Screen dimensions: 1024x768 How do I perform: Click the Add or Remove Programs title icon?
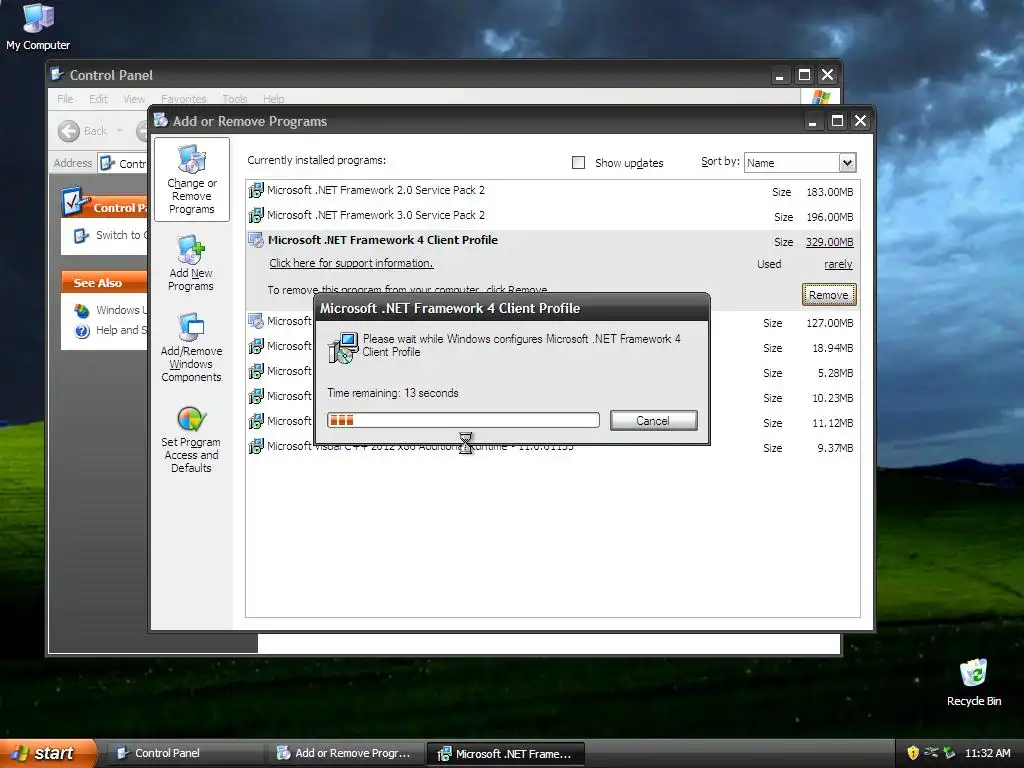(x=161, y=120)
